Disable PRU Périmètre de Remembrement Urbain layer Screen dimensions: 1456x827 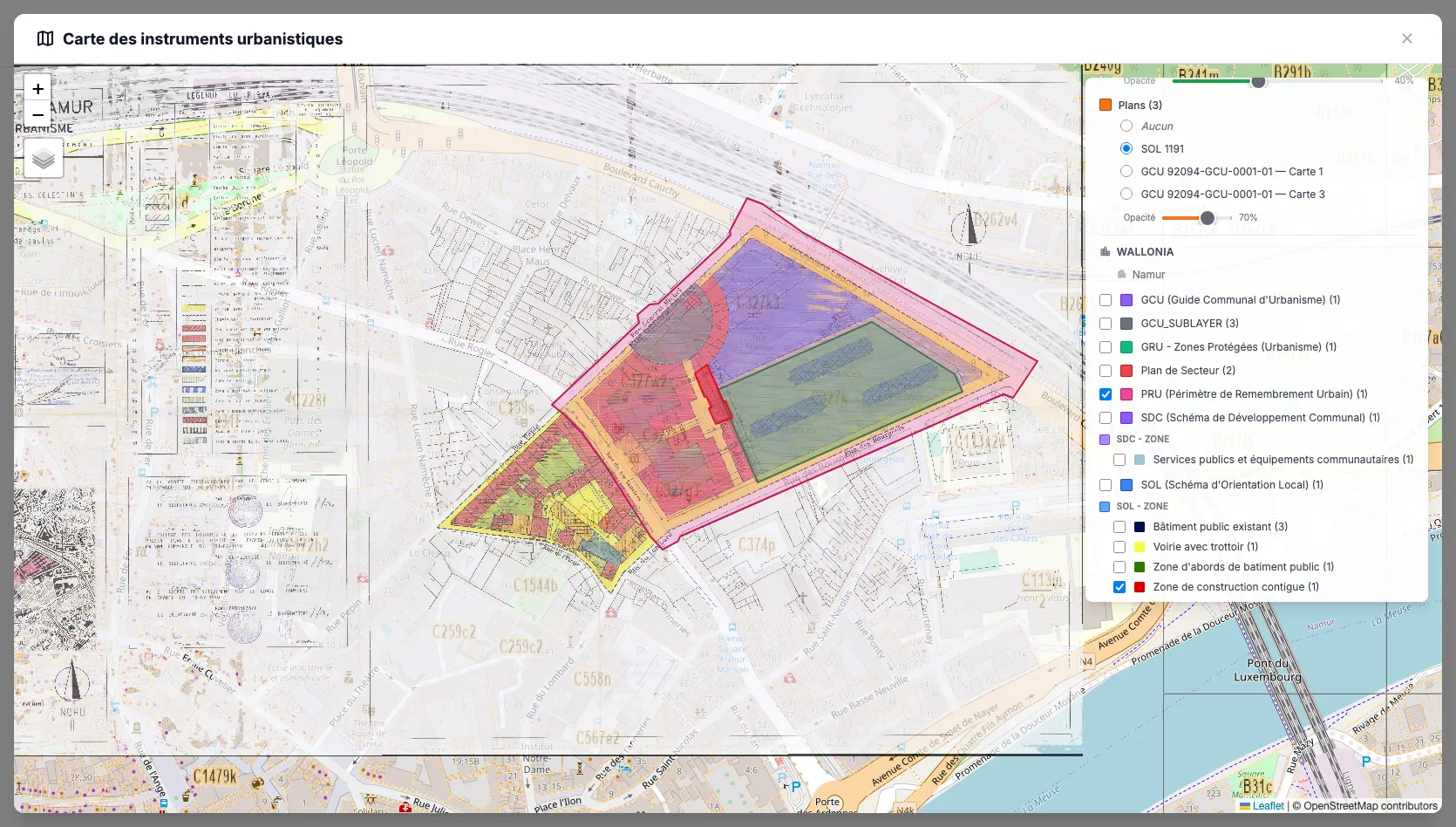1106,394
